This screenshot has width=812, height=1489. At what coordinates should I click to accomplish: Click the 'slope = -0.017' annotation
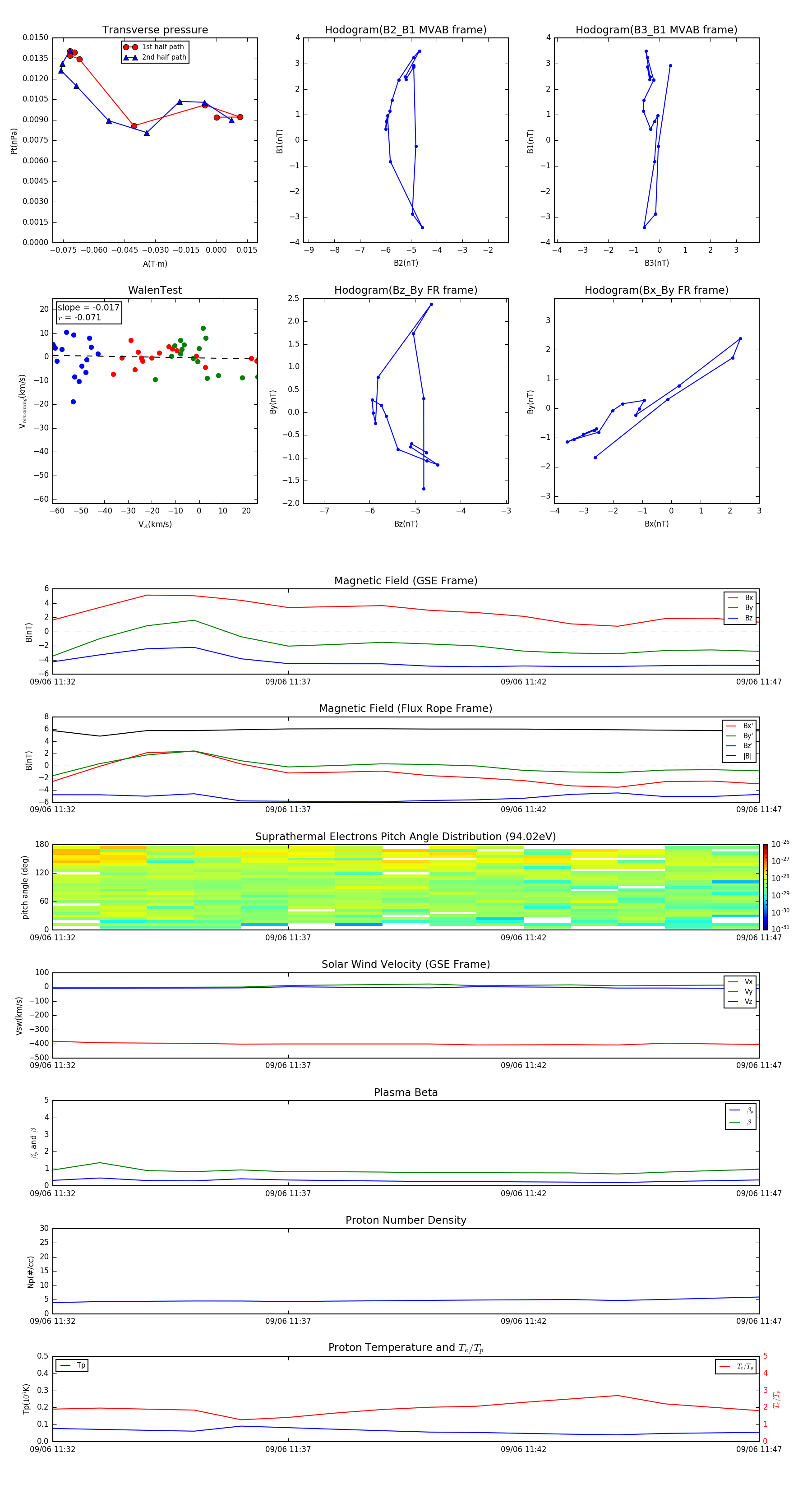88,308
